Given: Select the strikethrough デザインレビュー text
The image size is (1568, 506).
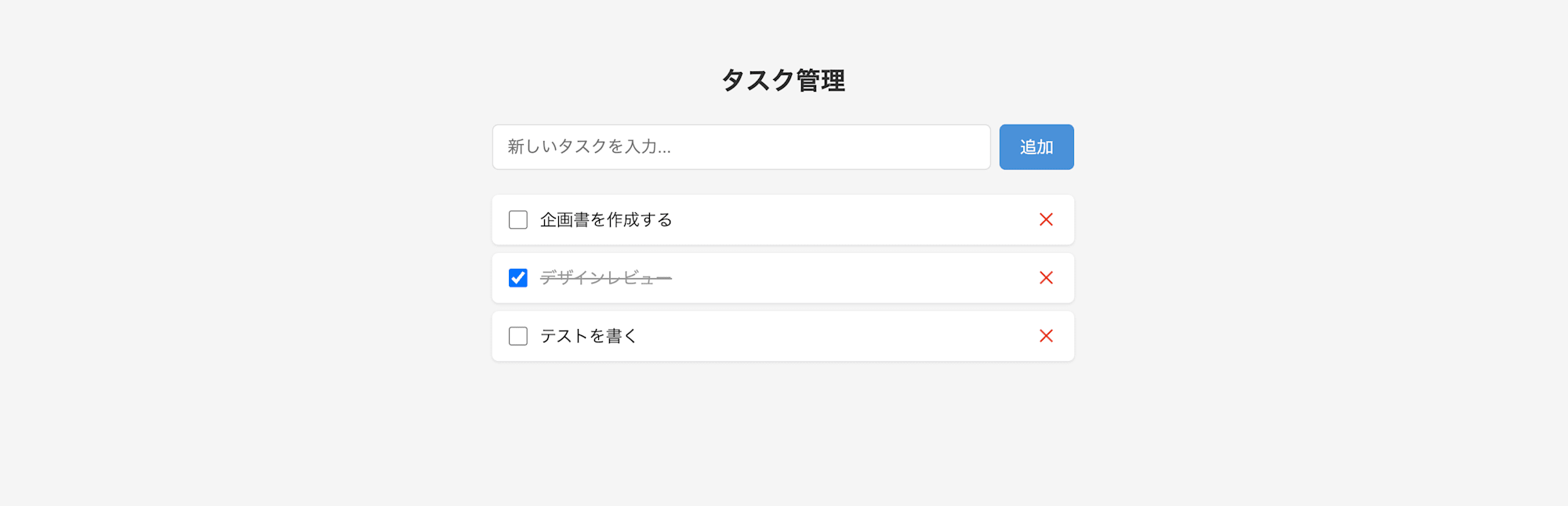Looking at the screenshot, I should [604, 277].
